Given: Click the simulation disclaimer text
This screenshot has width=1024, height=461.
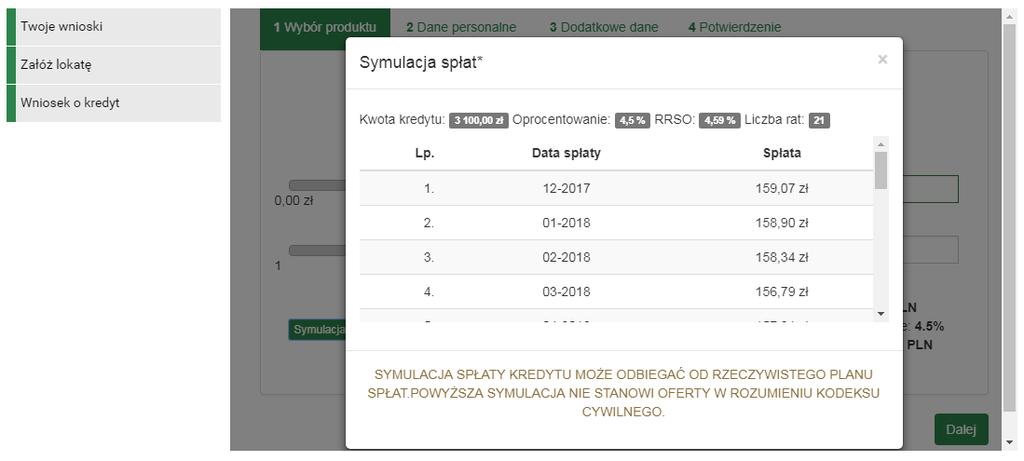Looking at the screenshot, I should coord(624,394).
